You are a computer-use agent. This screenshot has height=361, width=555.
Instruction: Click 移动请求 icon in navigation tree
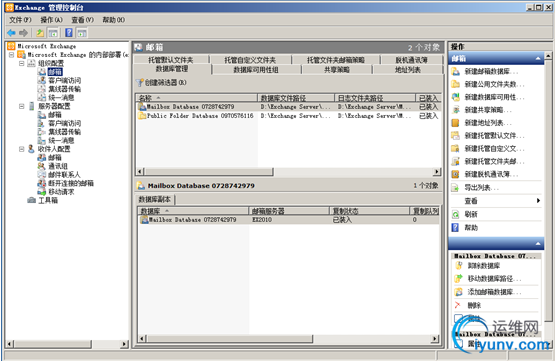[x=42, y=192]
